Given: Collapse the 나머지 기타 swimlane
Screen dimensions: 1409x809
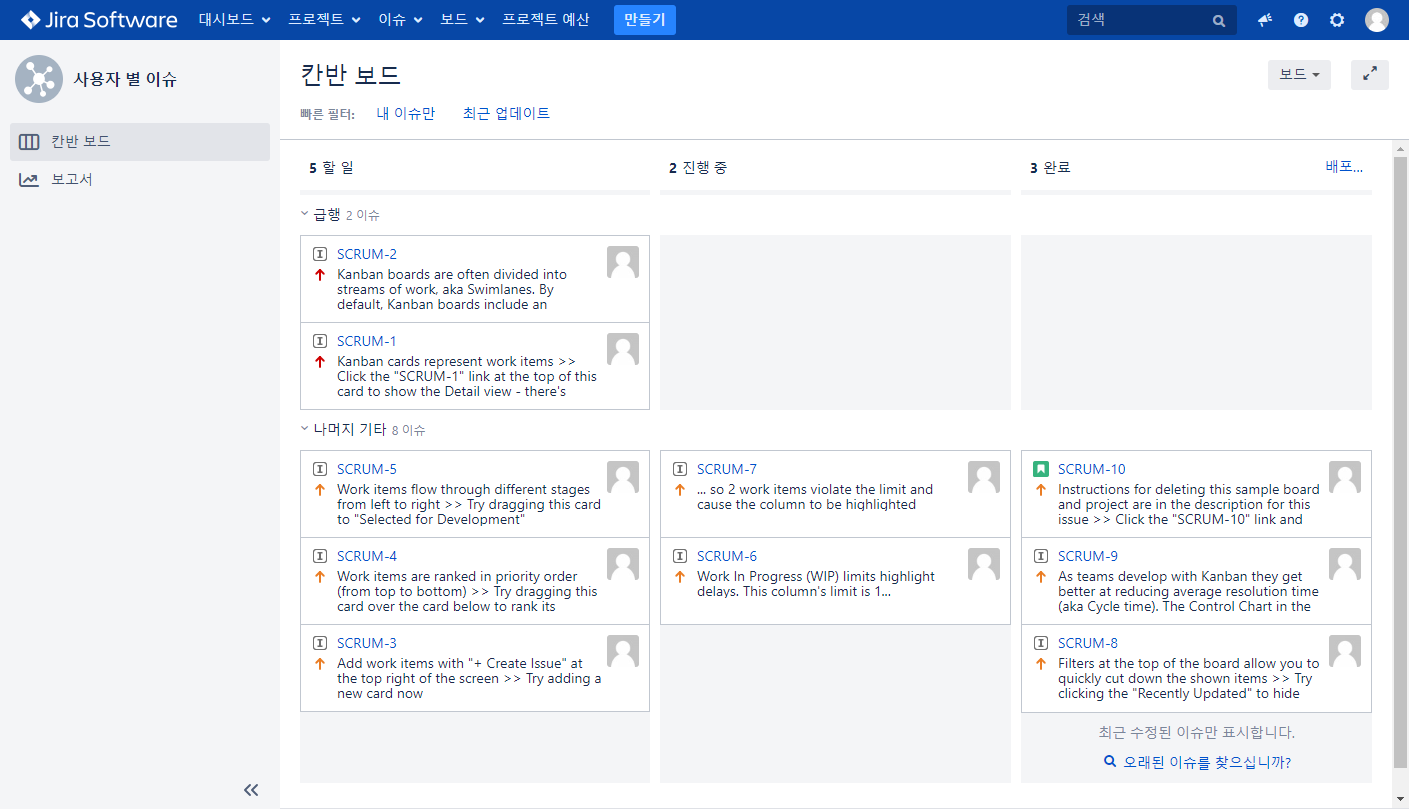Looking at the screenshot, I should (x=305, y=428).
